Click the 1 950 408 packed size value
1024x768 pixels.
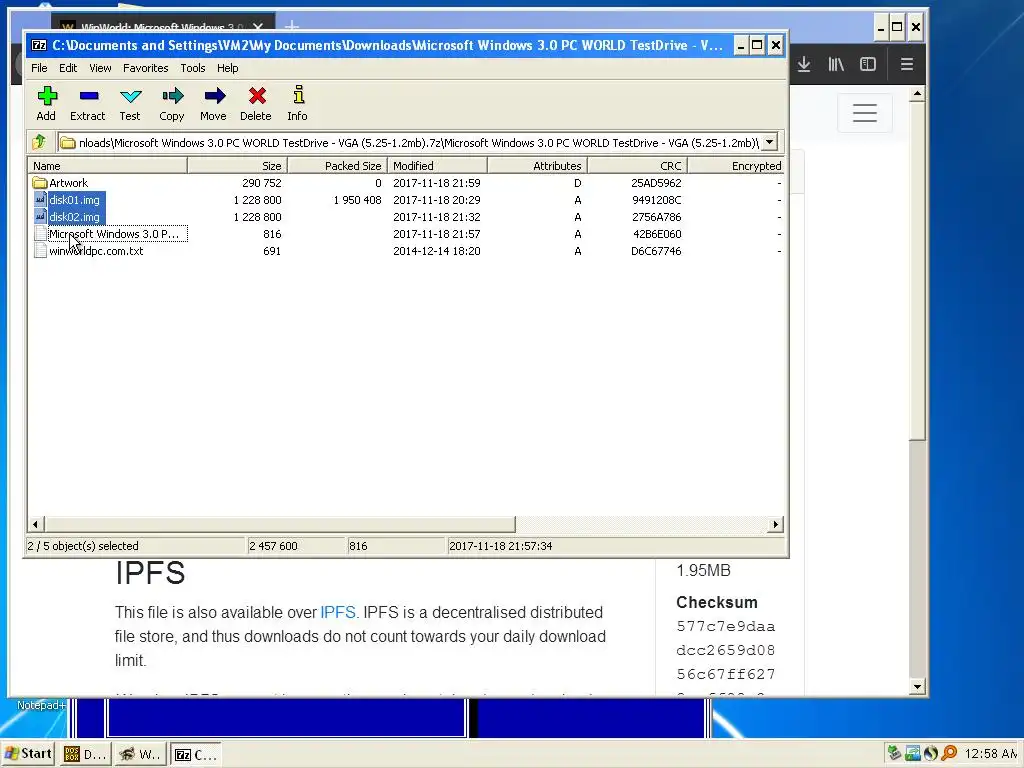pos(357,200)
